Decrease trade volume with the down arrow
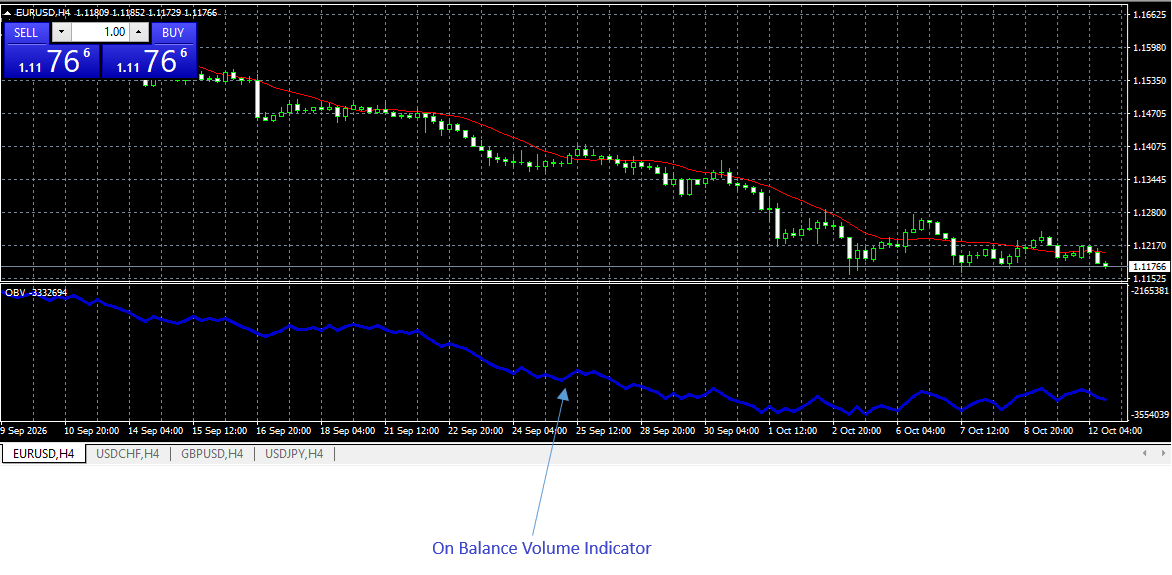Screen dimensions: 1172x575 [x=61, y=32]
